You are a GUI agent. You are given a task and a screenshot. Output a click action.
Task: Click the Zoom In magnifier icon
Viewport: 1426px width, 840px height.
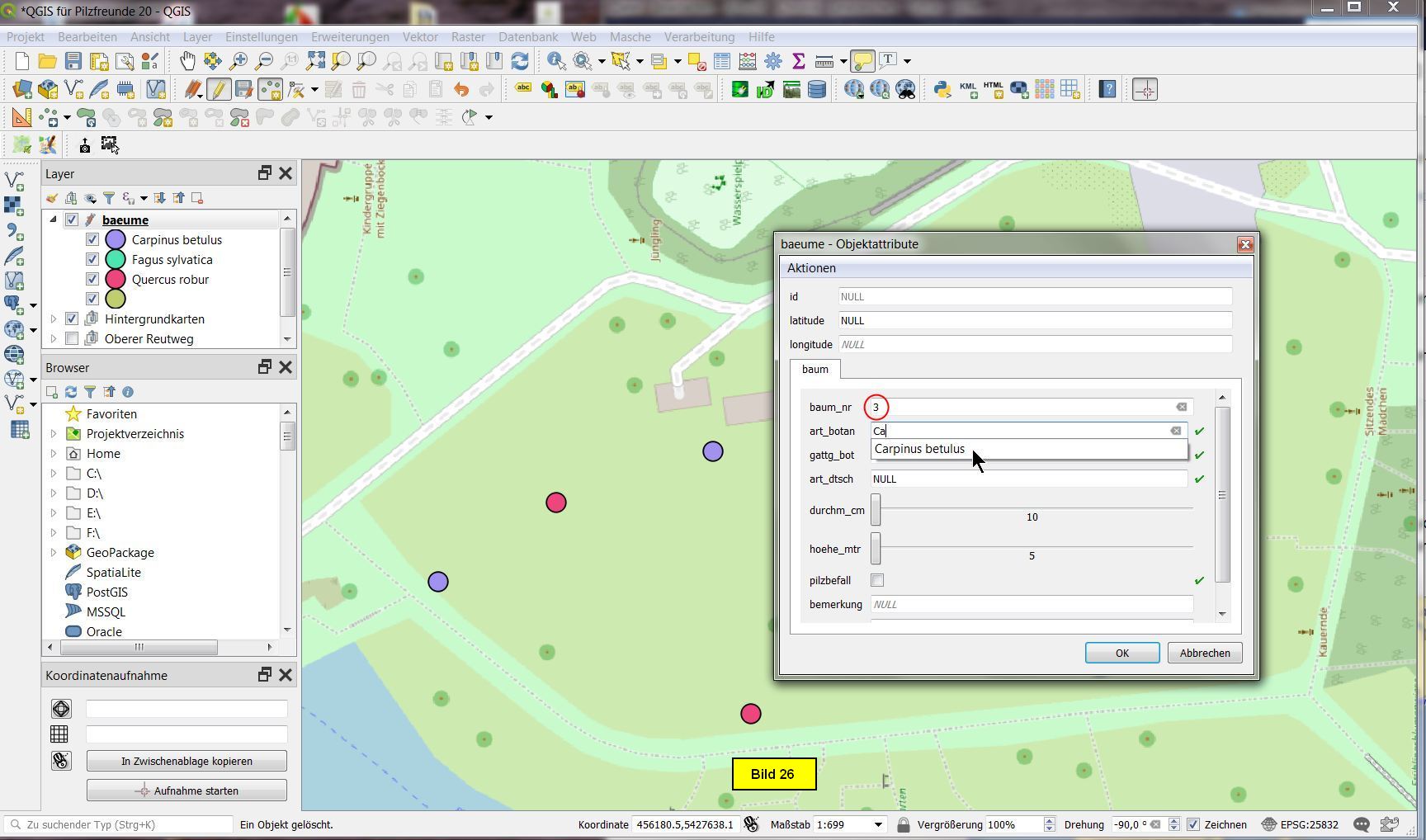click(238, 61)
